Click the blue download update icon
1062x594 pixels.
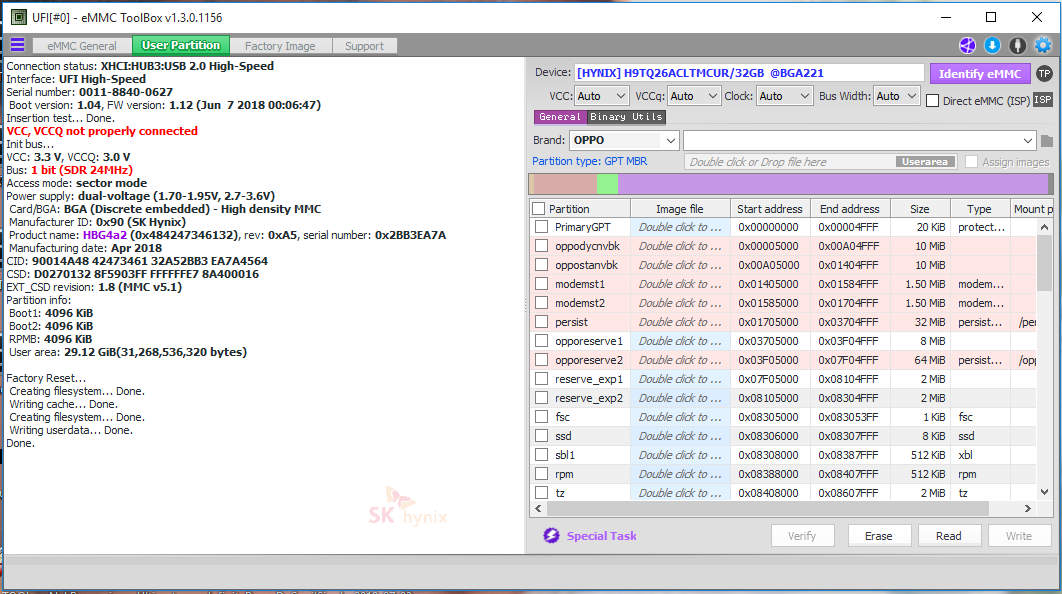[992, 45]
